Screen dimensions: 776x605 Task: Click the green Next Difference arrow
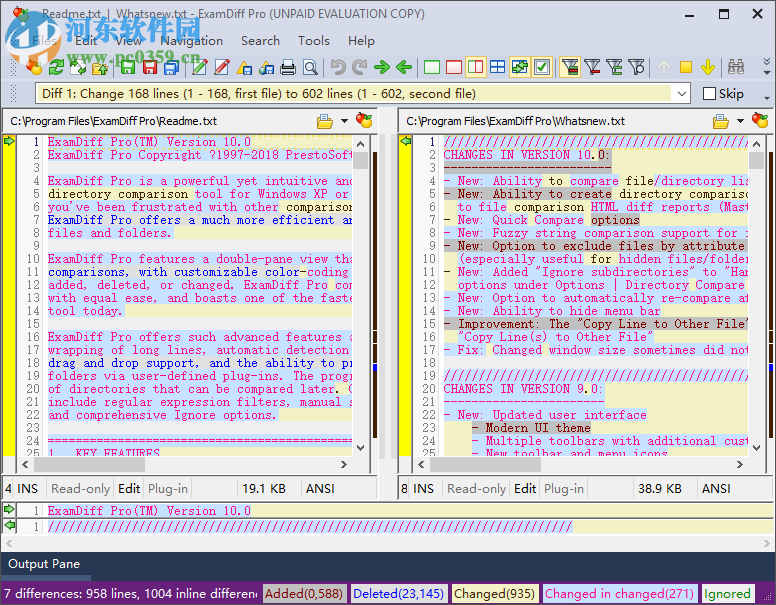(x=382, y=67)
